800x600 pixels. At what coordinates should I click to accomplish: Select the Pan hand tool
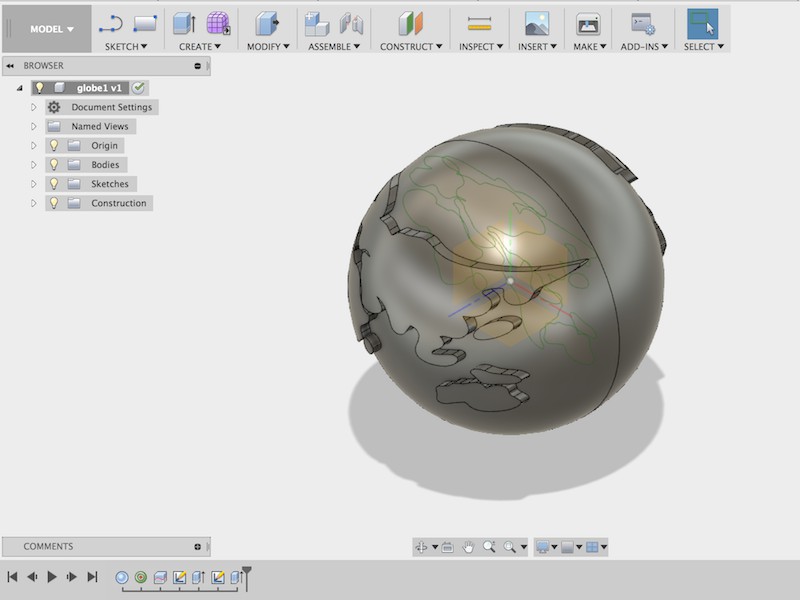pos(468,547)
